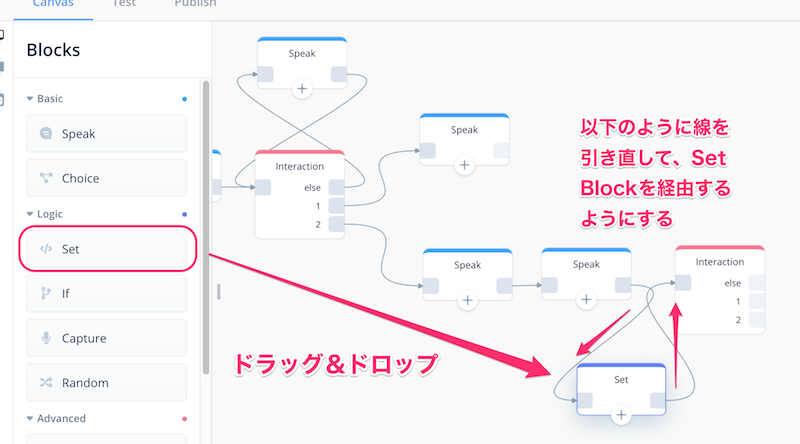Click the plus icon on the top Speak block

click(x=302, y=89)
